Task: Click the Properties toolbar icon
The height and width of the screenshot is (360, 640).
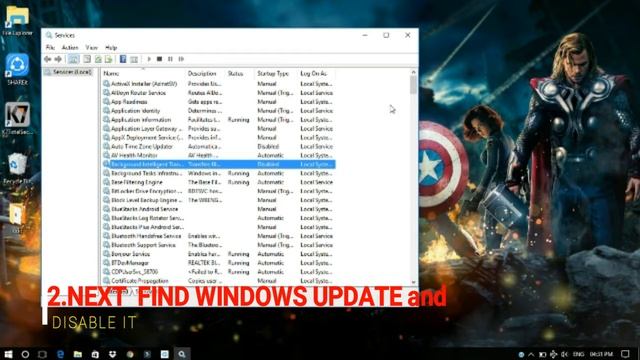Action: click(x=87, y=59)
